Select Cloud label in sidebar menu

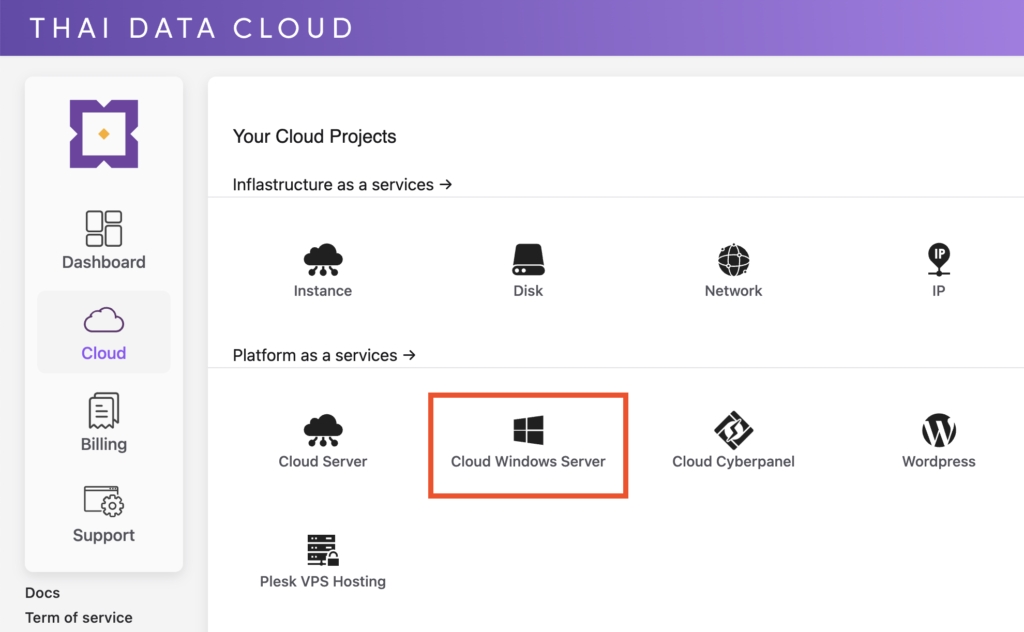pyautogui.click(x=104, y=353)
